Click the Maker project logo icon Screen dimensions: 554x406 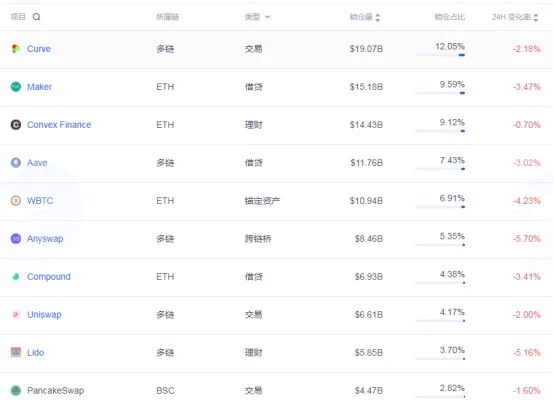point(16,87)
